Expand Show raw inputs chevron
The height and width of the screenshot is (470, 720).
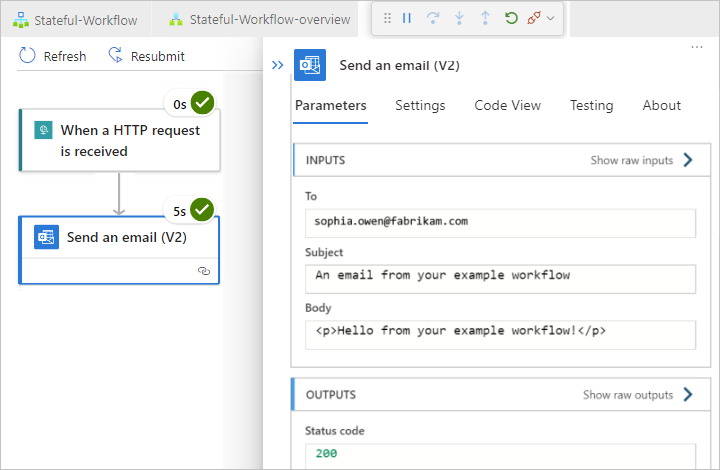[687, 160]
